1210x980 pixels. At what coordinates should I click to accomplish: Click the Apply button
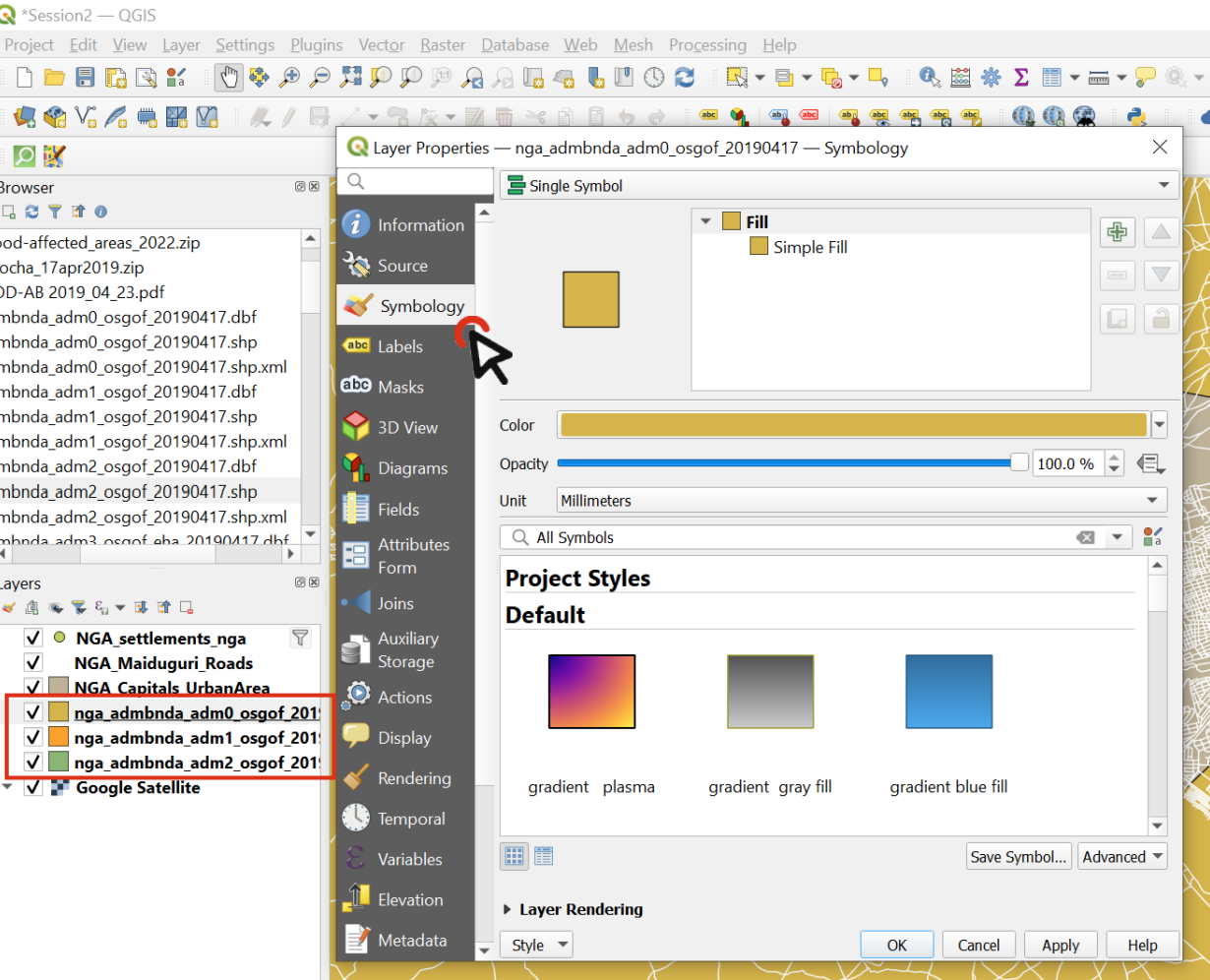pos(1060,945)
